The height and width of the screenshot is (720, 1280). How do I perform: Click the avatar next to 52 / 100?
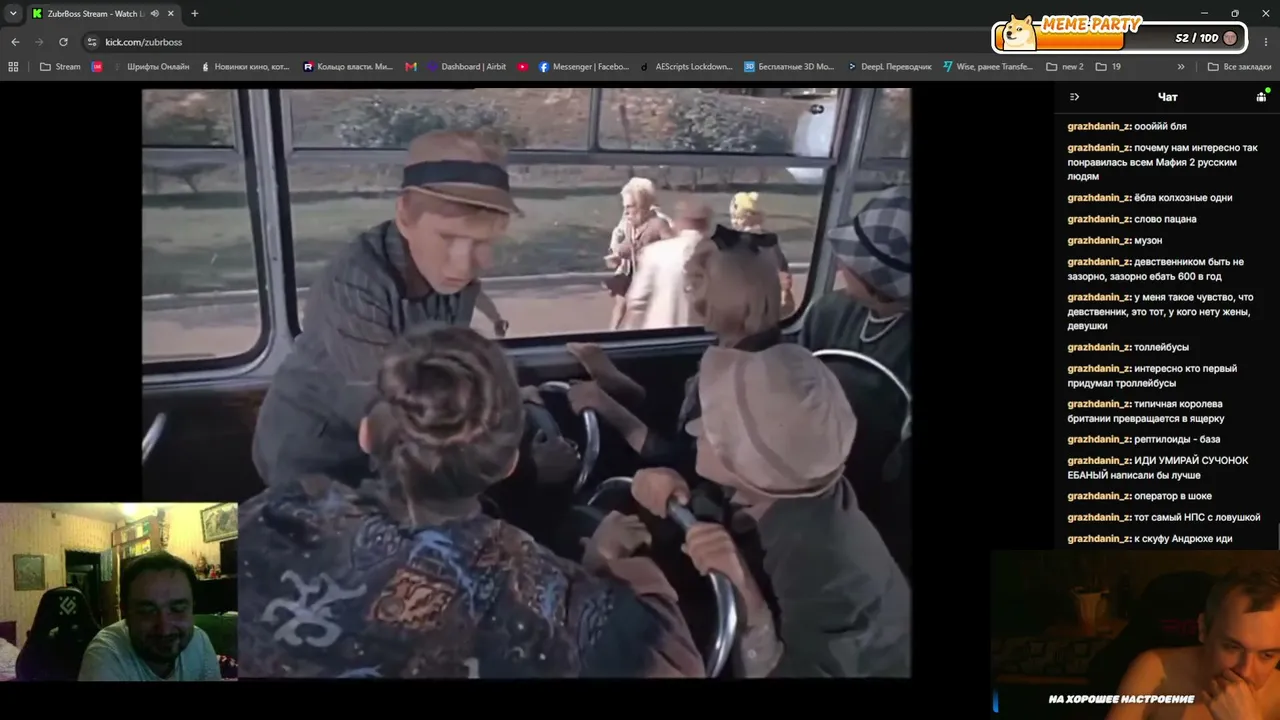click(1230, 38)
